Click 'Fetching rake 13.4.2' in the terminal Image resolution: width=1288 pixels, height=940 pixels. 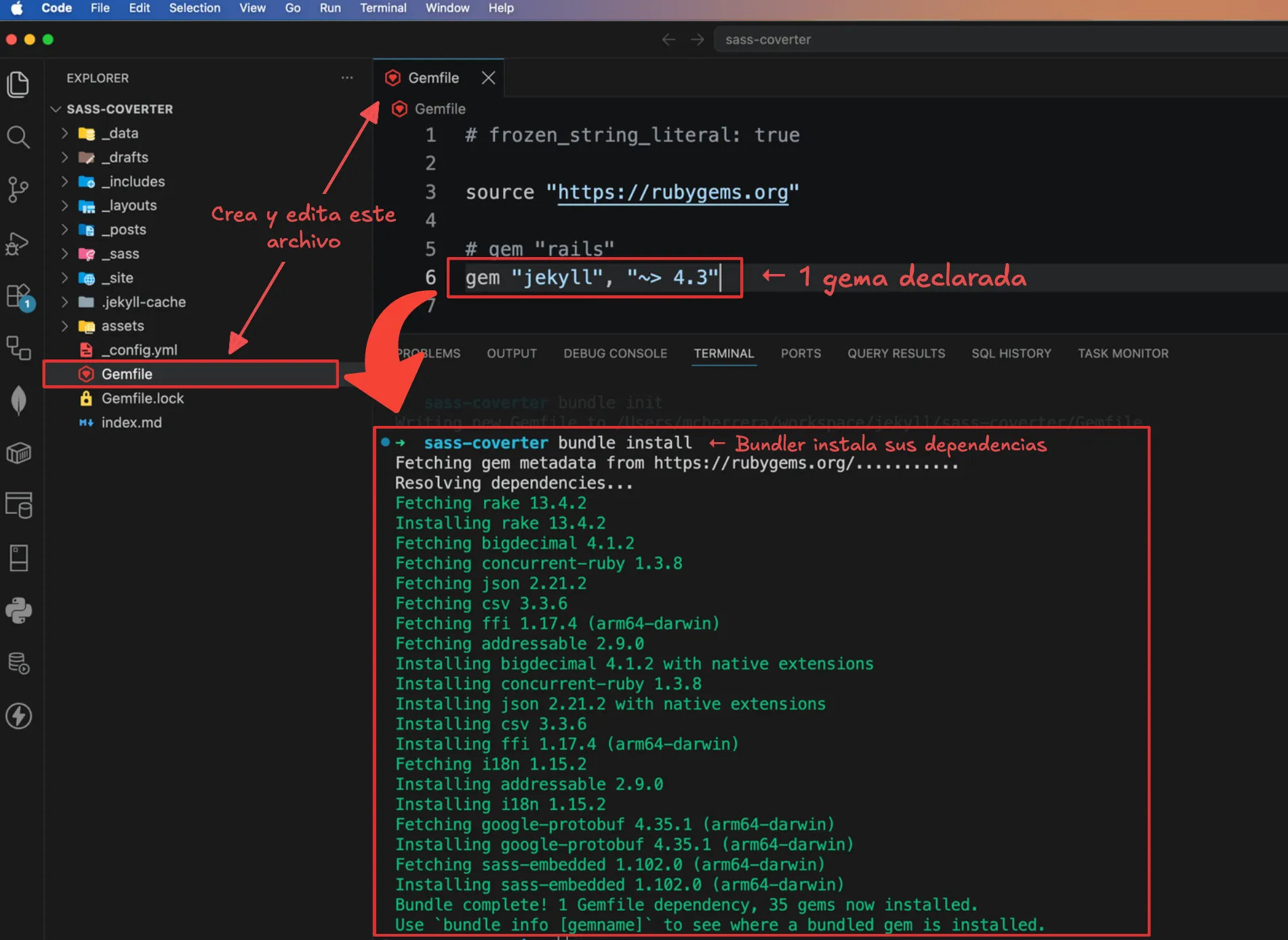coord(491,503)
